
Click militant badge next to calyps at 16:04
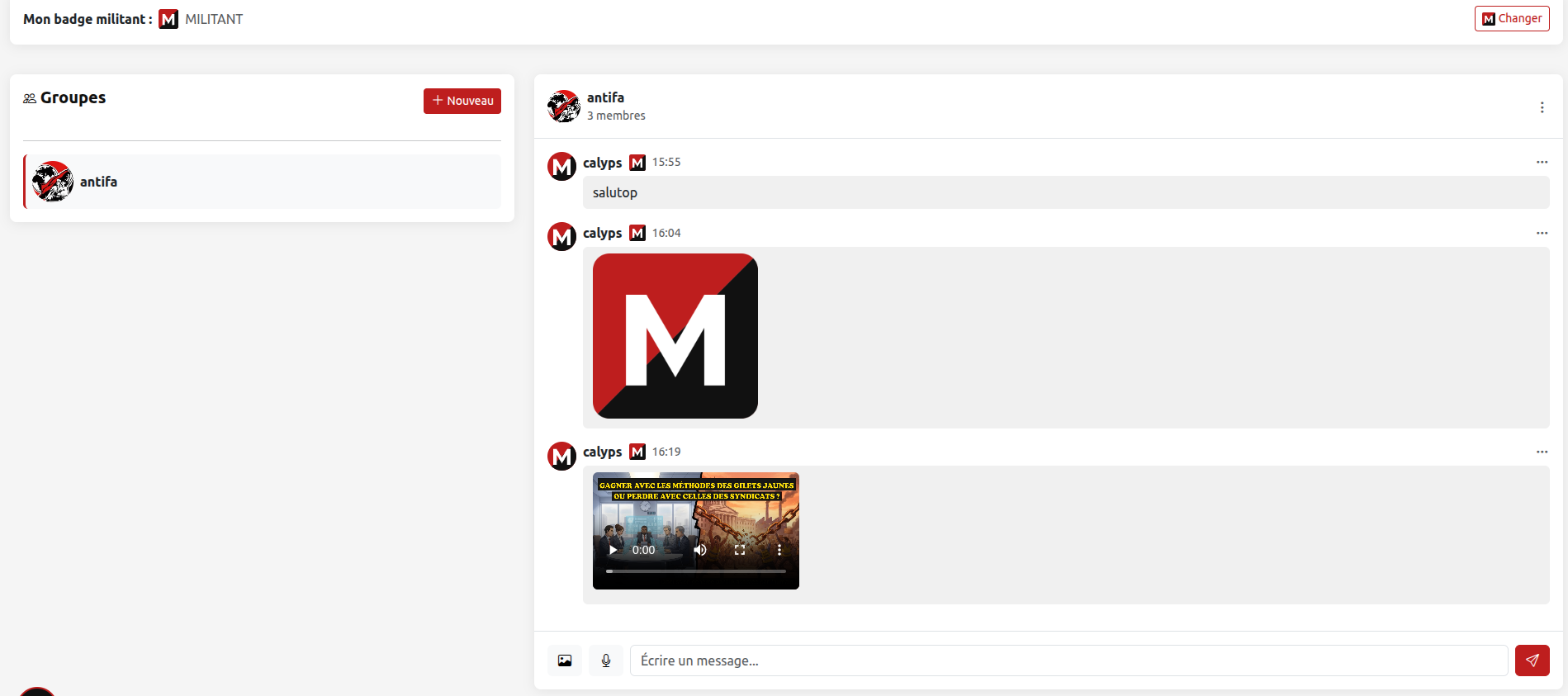637,234
